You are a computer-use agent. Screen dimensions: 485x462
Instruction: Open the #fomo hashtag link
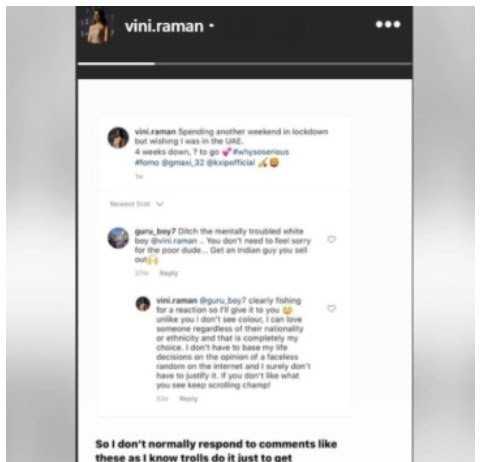click(x=147, y=163)
